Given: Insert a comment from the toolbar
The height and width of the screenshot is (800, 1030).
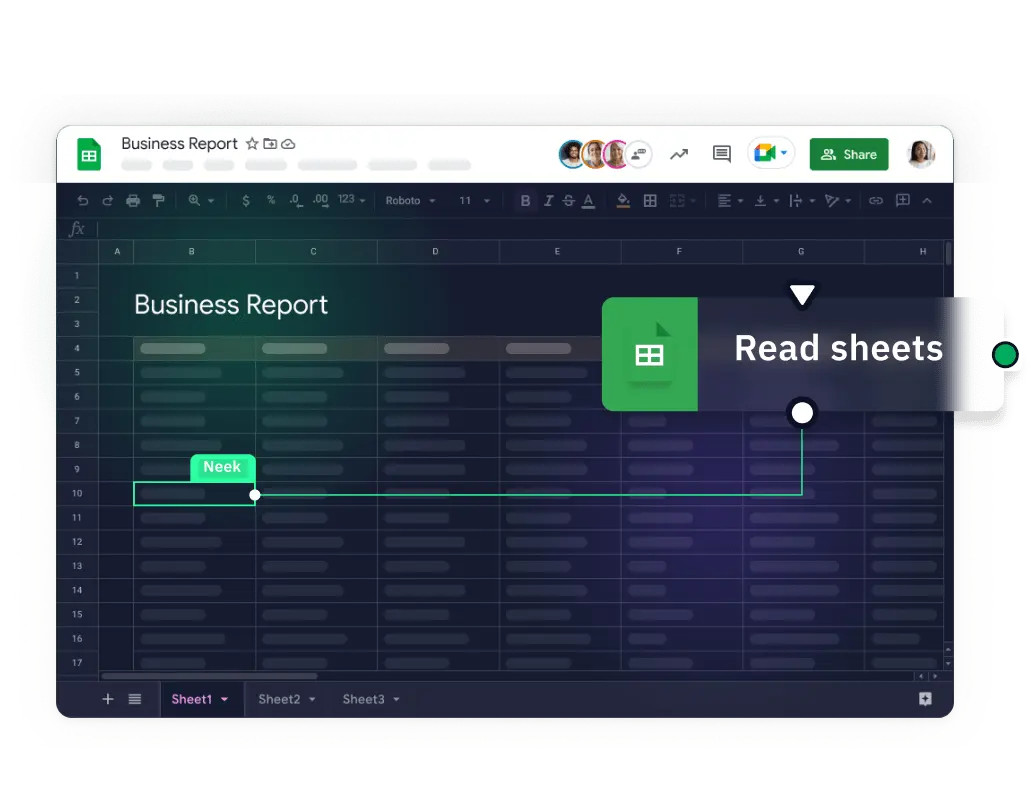Looking at the screenshot, I should click(x=903, y=200).
